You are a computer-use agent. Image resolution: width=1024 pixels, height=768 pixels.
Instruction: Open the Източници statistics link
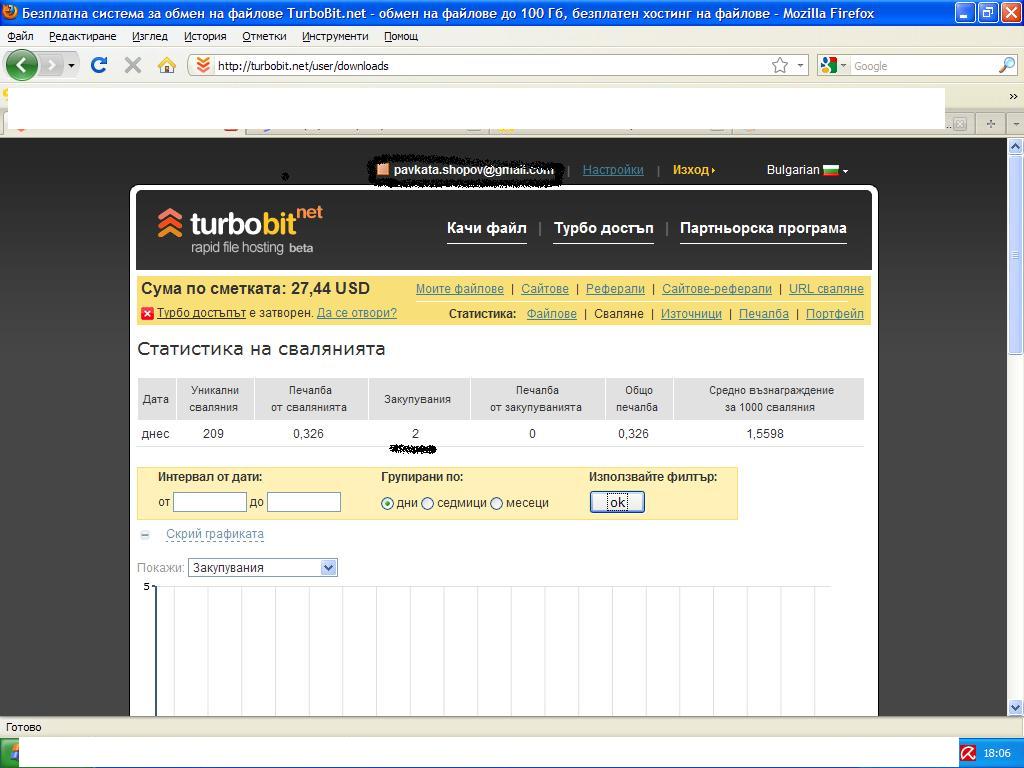pos(691,313)
